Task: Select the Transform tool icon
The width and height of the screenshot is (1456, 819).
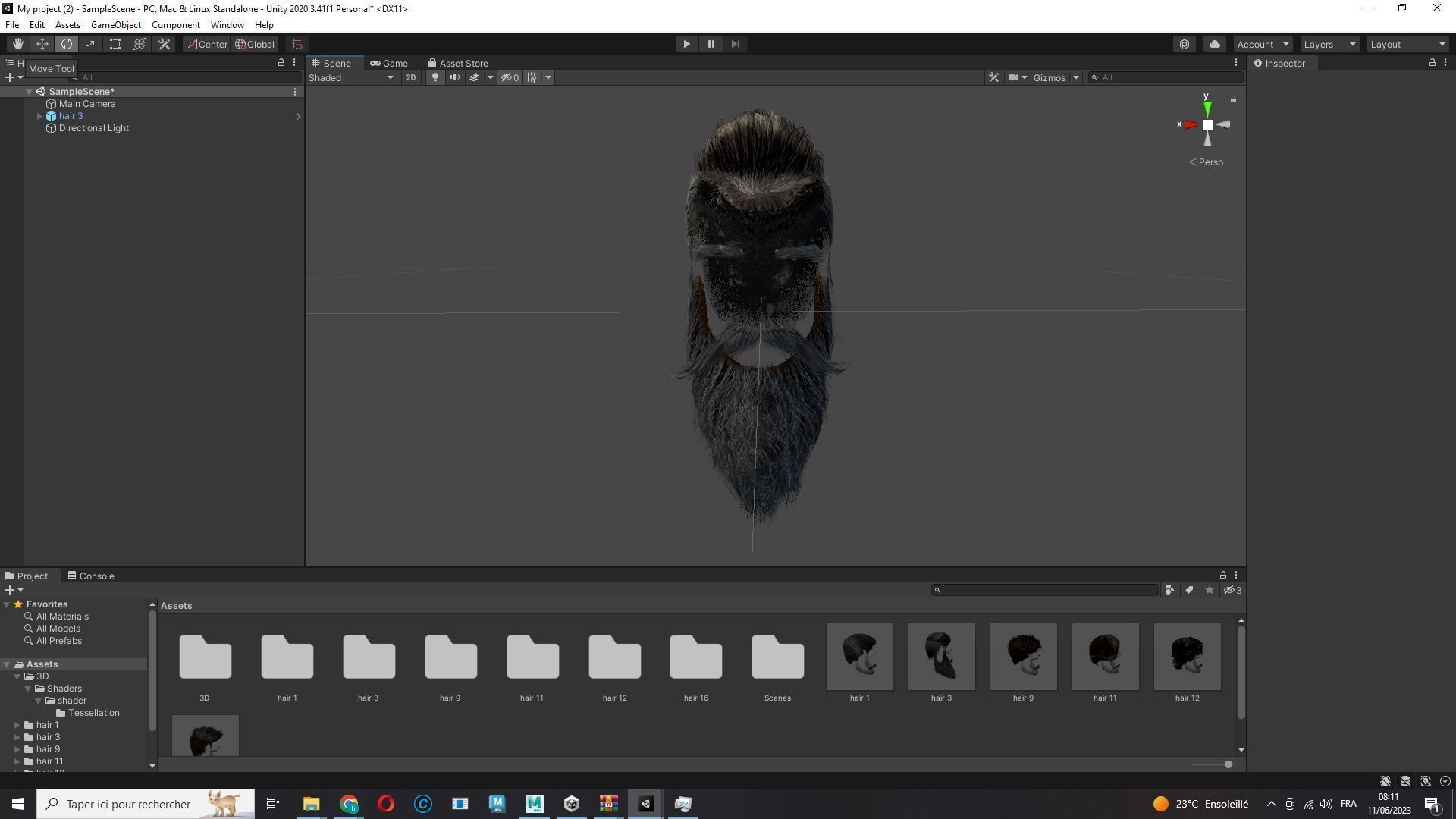Action: tap(140, 44)
